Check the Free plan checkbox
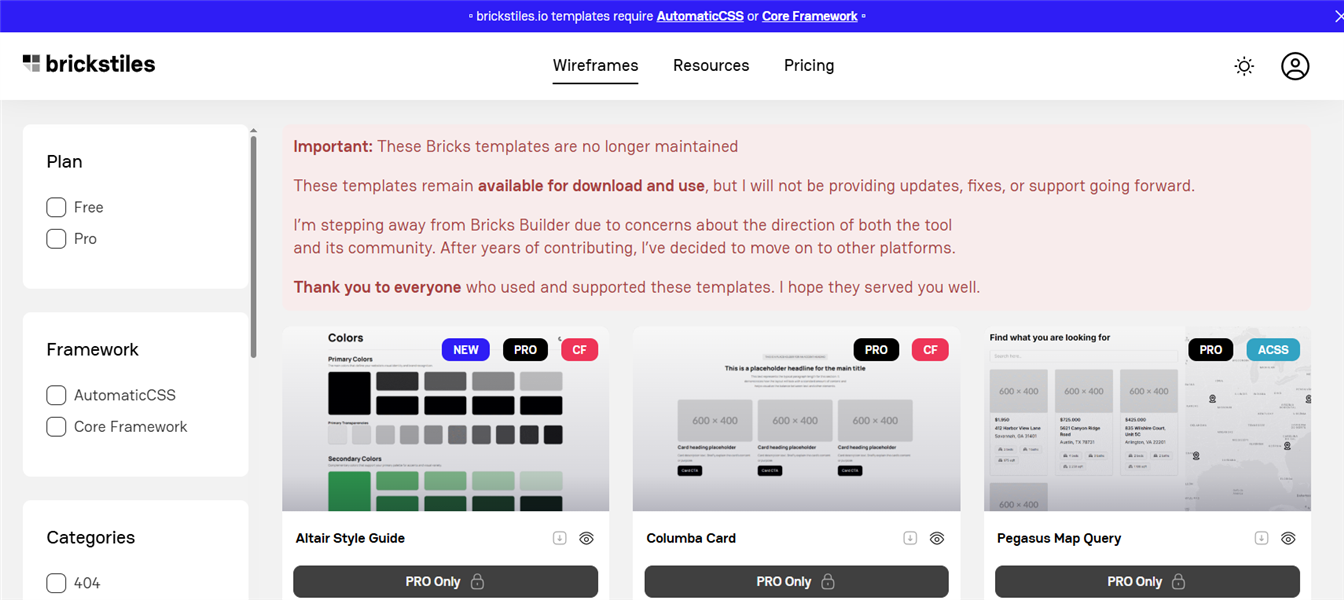 click(x=56, y=207)
